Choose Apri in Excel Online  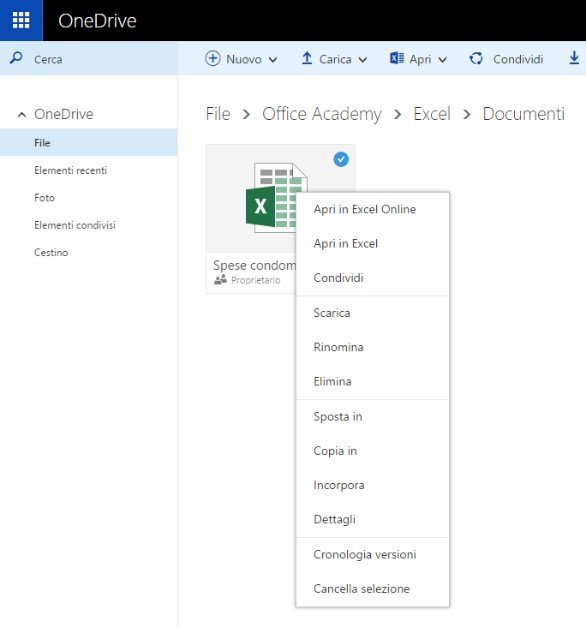[372, 209]
